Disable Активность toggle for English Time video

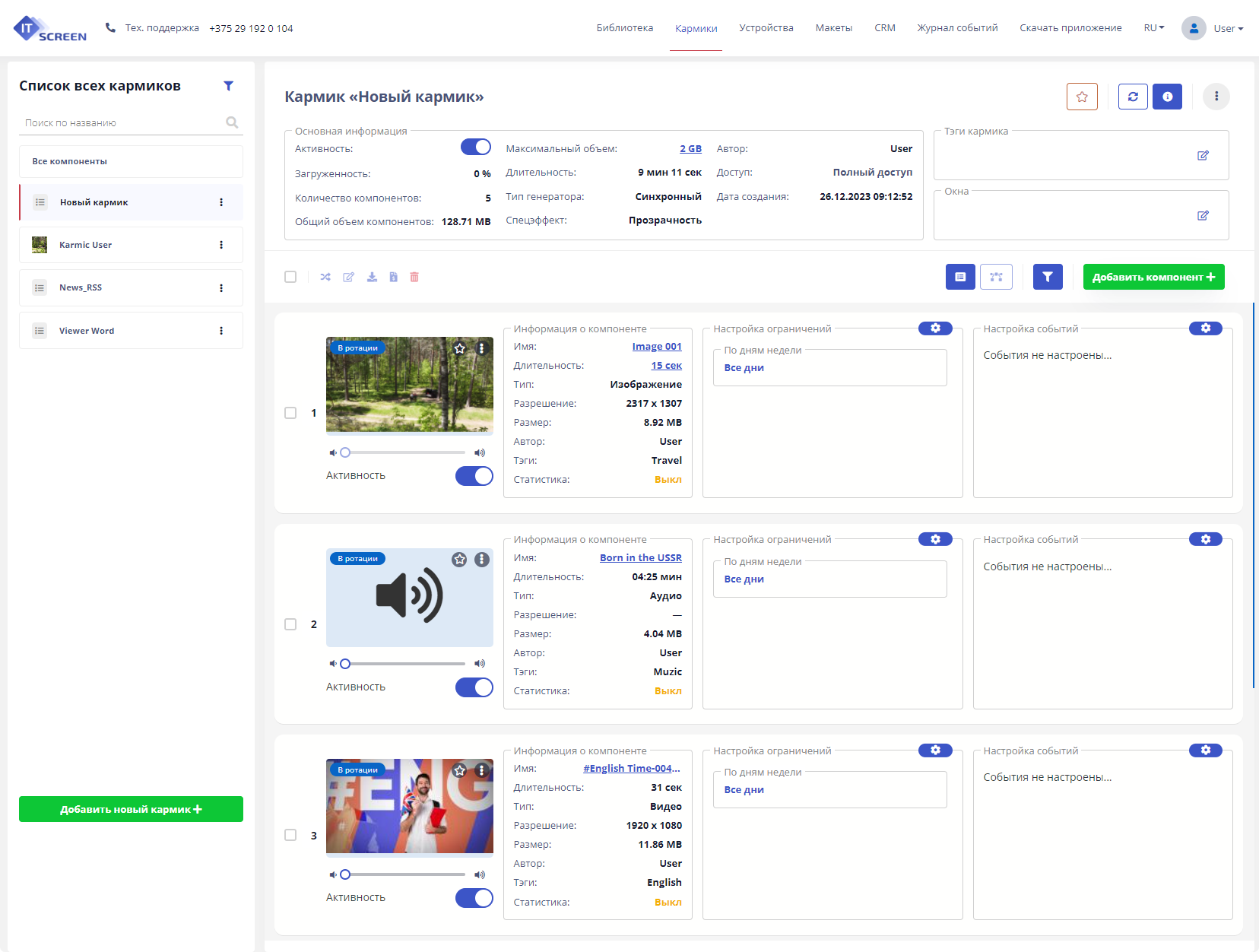pos(474,898)
